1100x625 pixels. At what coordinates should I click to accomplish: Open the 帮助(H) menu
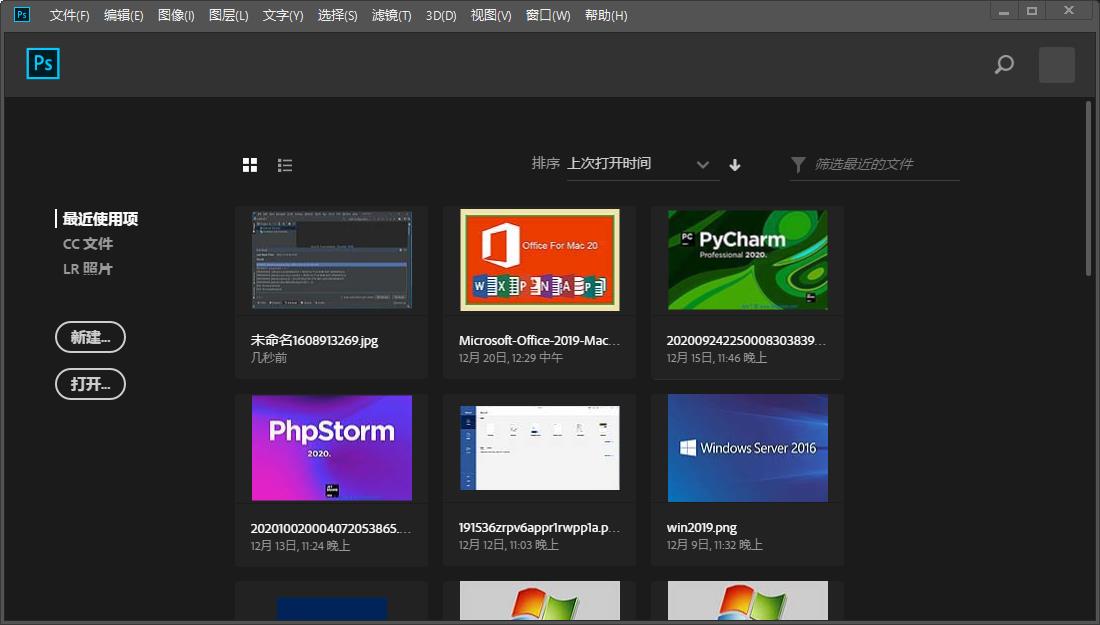[x=606, y=15]
